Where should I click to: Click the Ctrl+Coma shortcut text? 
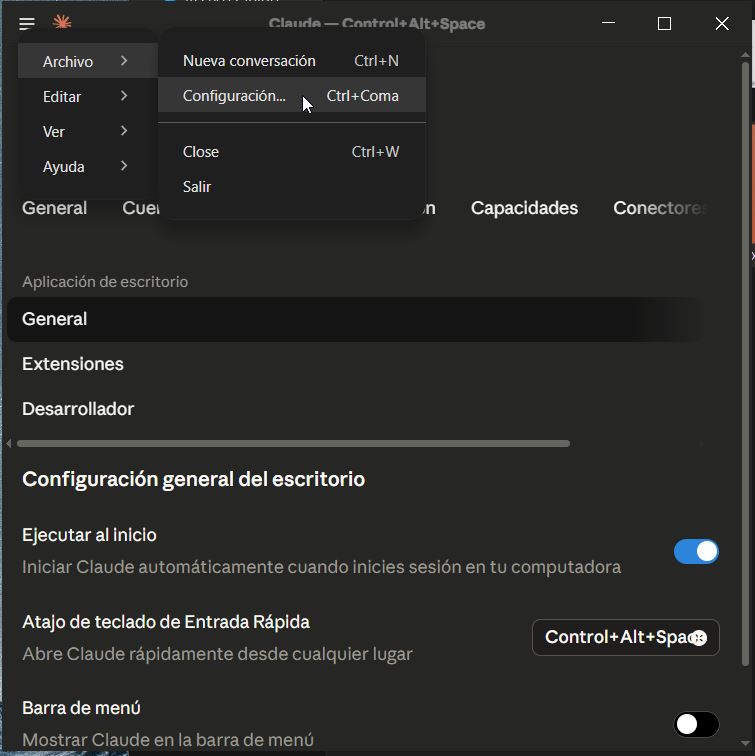(363, 96)
